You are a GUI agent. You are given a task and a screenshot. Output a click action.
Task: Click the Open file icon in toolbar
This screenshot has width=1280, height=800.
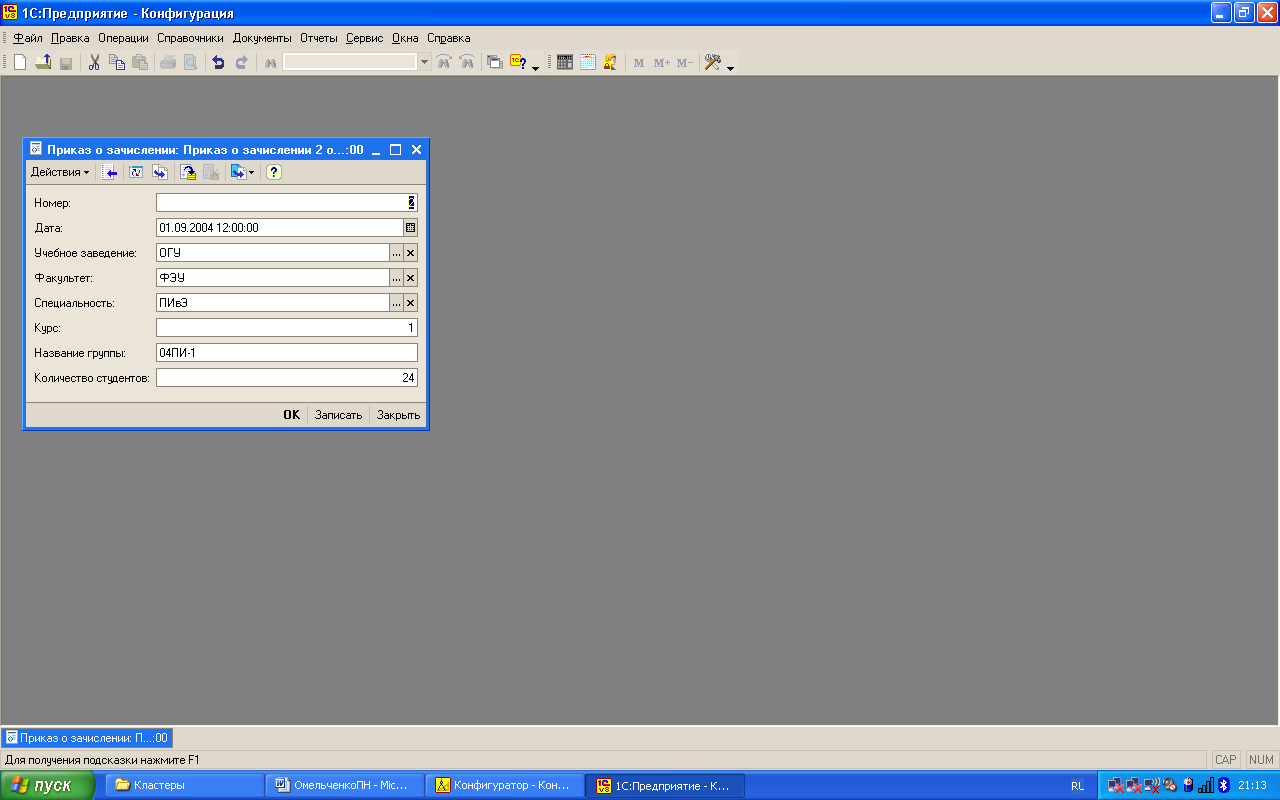pos(43,62)
